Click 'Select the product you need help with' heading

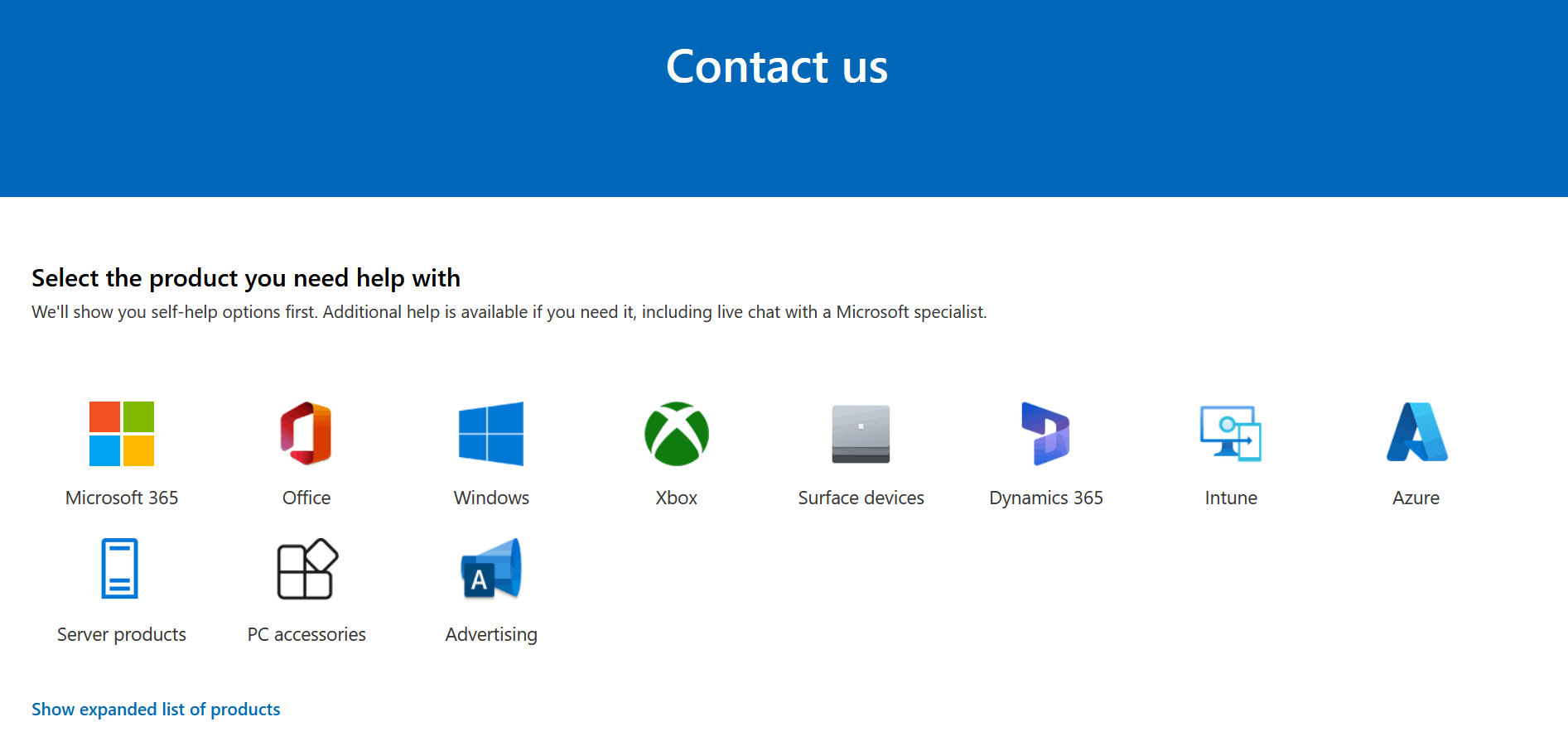click(246, 278)
